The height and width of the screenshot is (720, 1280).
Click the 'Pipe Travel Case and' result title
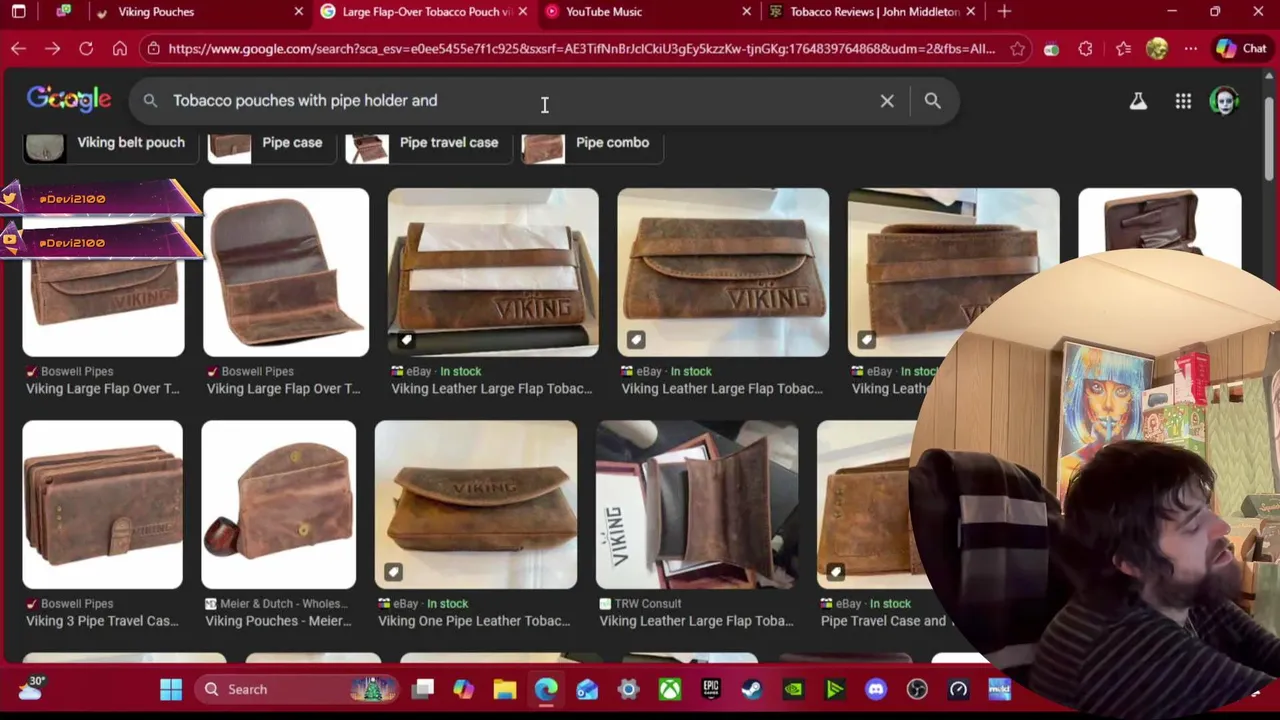coord(884,621)
